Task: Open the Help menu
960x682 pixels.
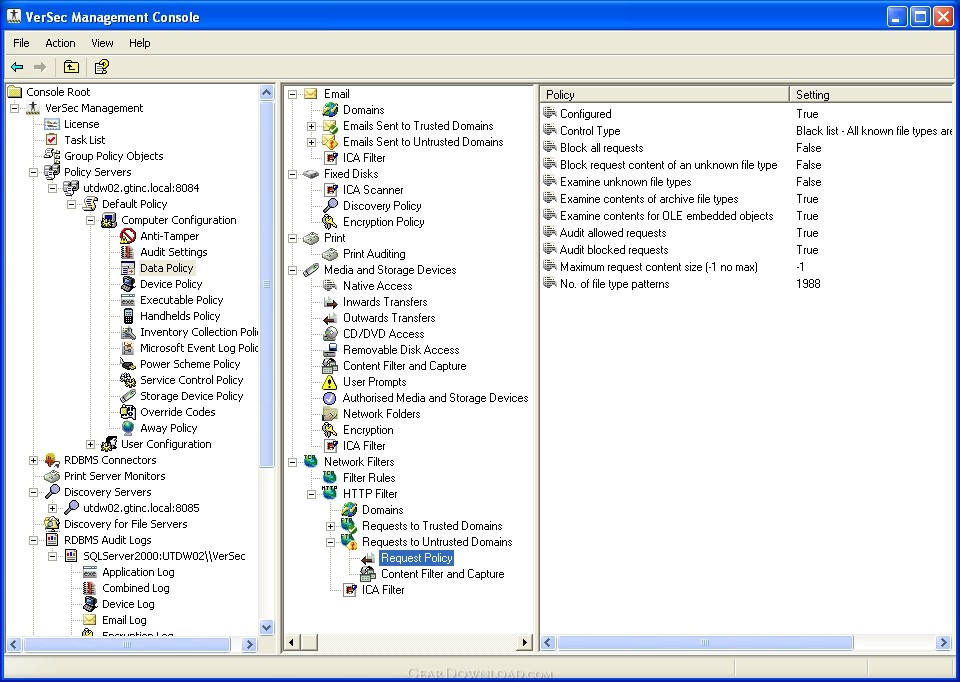Action: [140, 43]
